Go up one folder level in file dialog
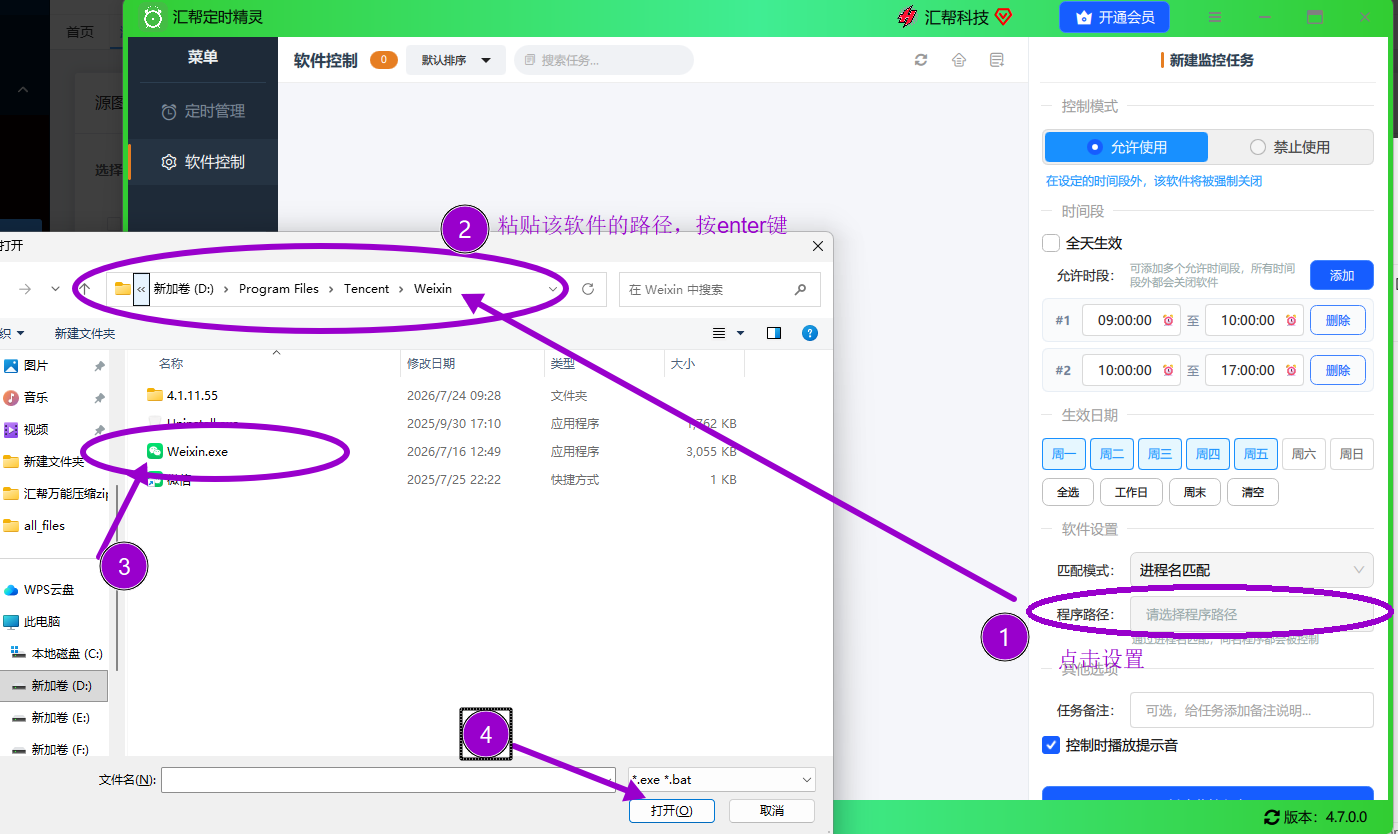The image size is (1398, 834). click(85, 289)
